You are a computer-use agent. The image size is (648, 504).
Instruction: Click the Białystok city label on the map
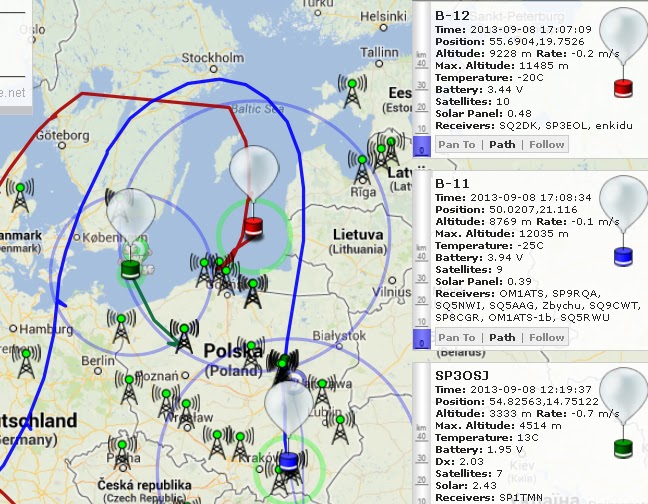(x=339, y=335)
